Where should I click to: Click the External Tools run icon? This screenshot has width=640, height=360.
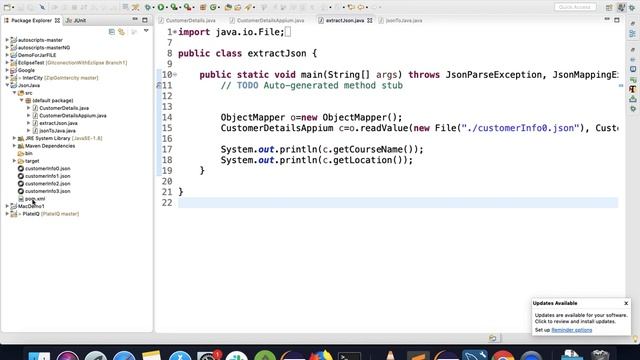[x=187, y=7]
